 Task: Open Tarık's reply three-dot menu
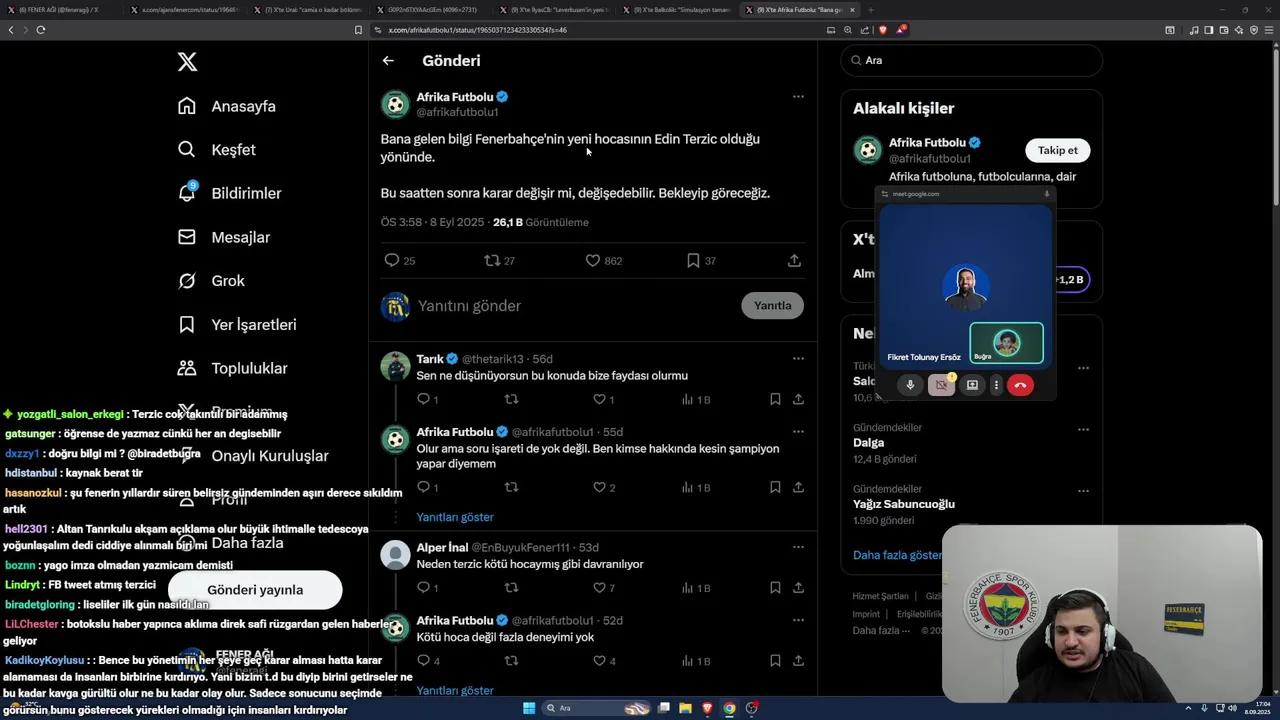798,359
